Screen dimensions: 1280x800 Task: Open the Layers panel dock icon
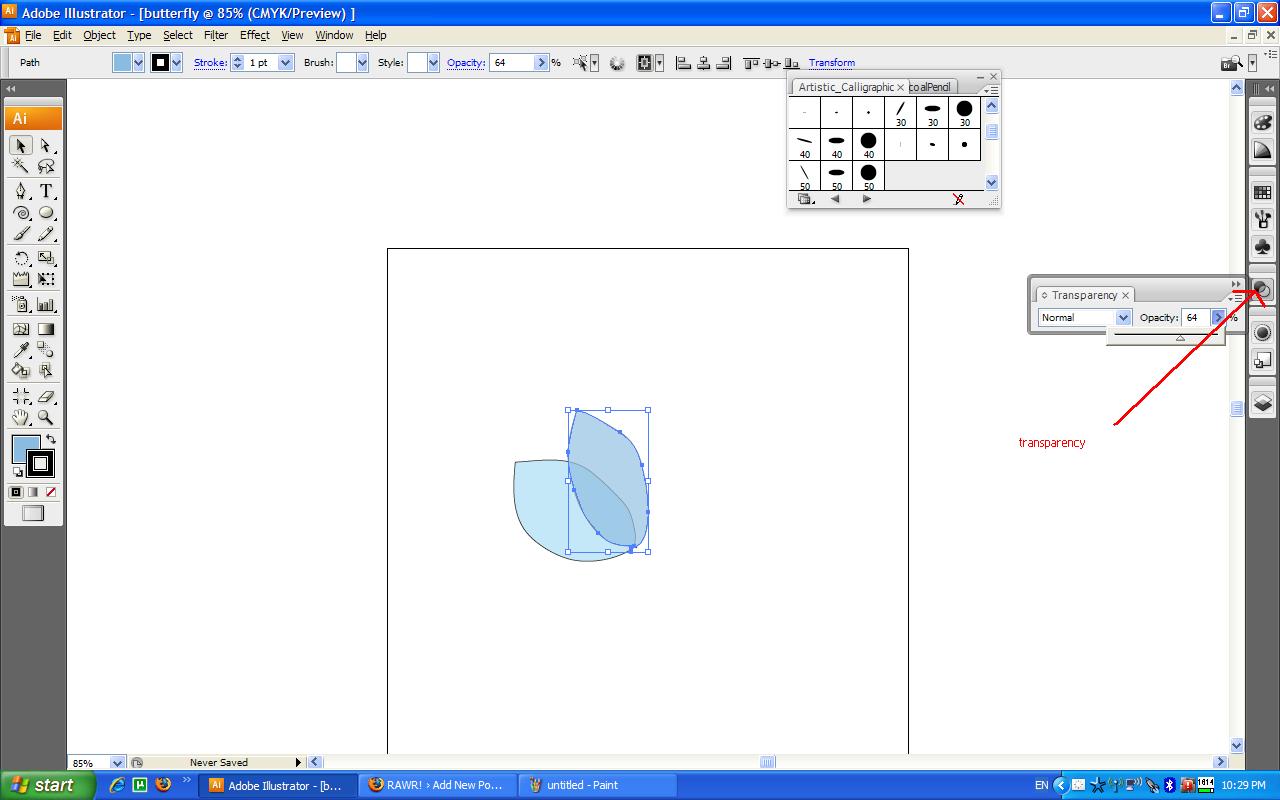[x=1262, y=403]
